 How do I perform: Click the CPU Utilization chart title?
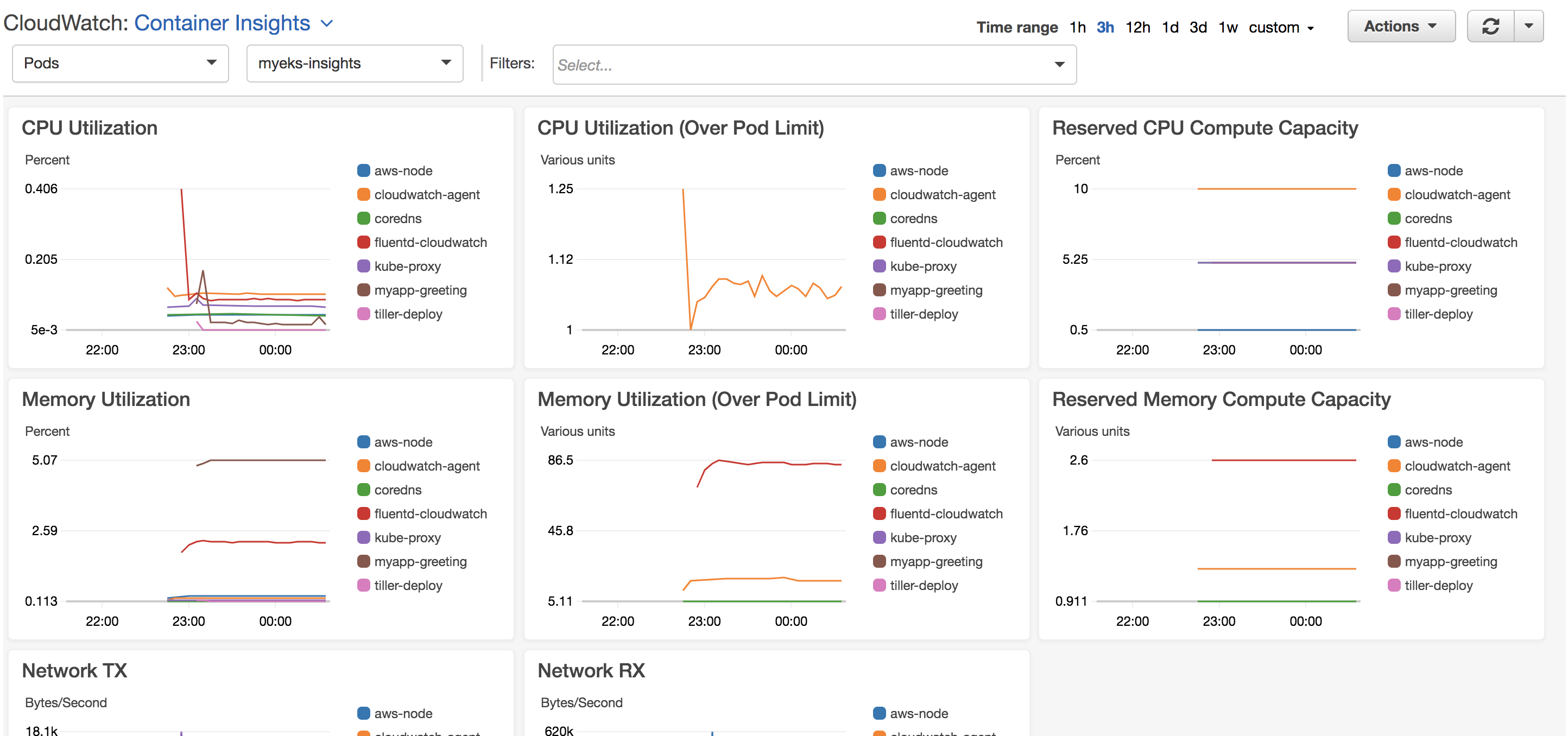pyautogui.click(x=90, y=128)
